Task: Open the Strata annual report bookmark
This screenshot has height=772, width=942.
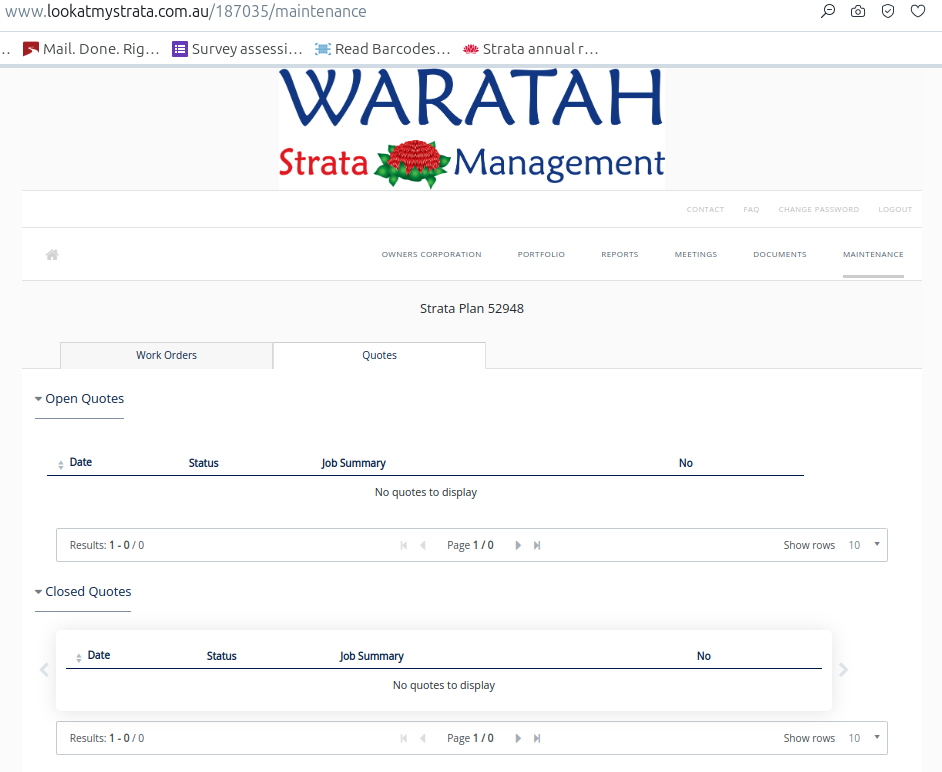Action: (531, 49)
